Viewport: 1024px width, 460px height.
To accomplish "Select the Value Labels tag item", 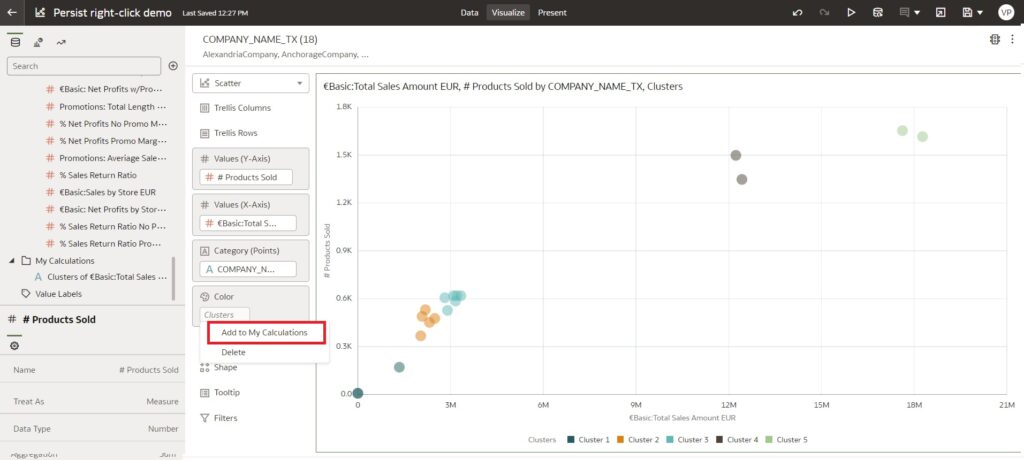I will [52, 294].
